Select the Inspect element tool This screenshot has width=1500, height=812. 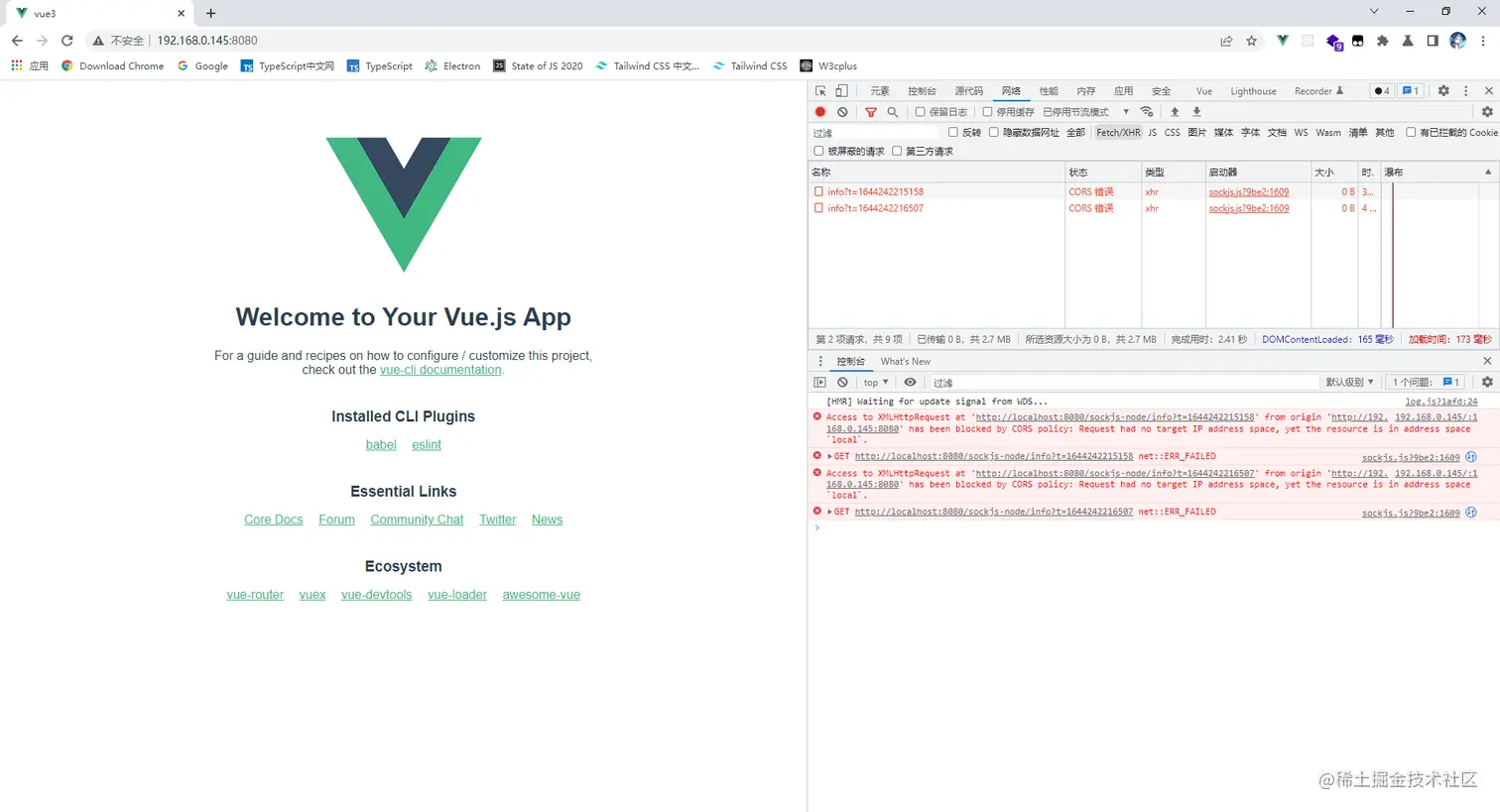pyautogui.click(x=820, y=90)
